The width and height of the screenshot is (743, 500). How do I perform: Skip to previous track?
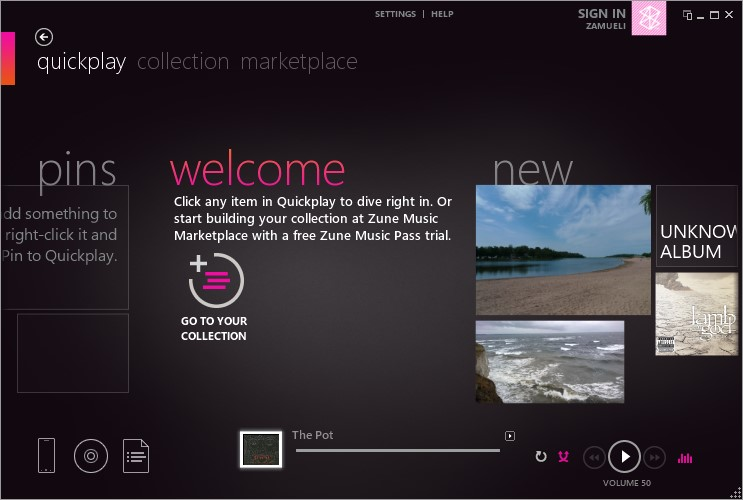point(594,457)
